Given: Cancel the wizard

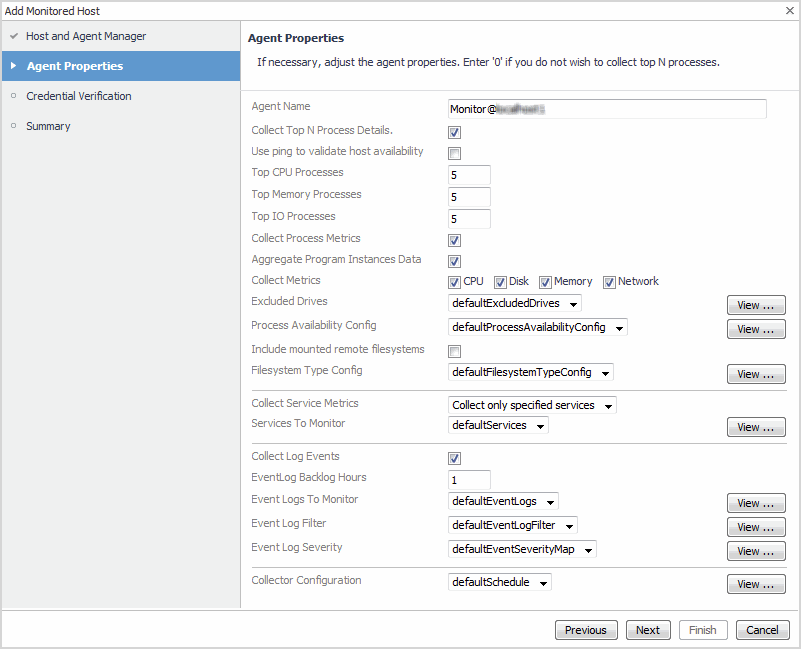Looking at the screenshot, I should click(762, 630).
